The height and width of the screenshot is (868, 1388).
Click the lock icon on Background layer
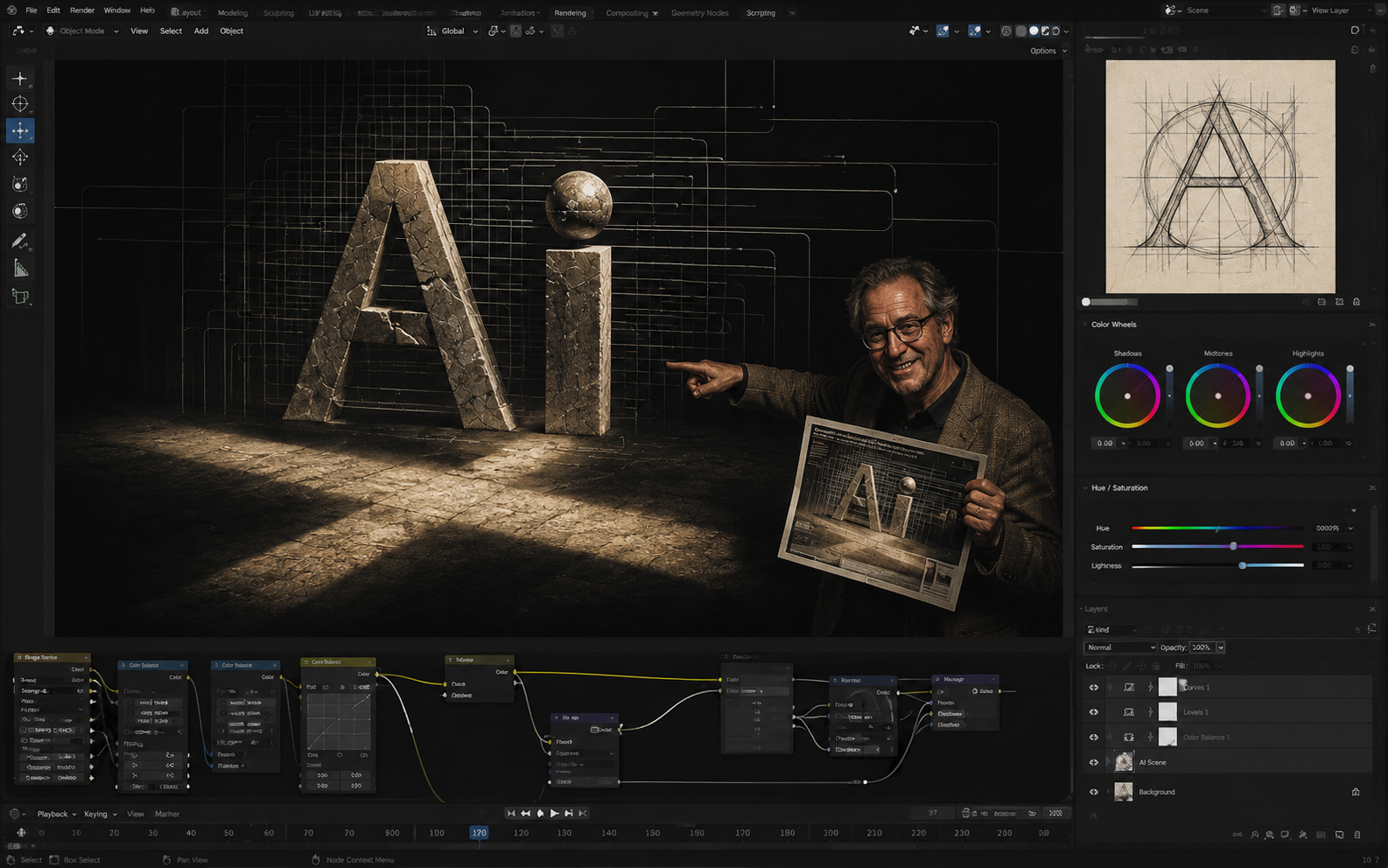point(1356,792)
